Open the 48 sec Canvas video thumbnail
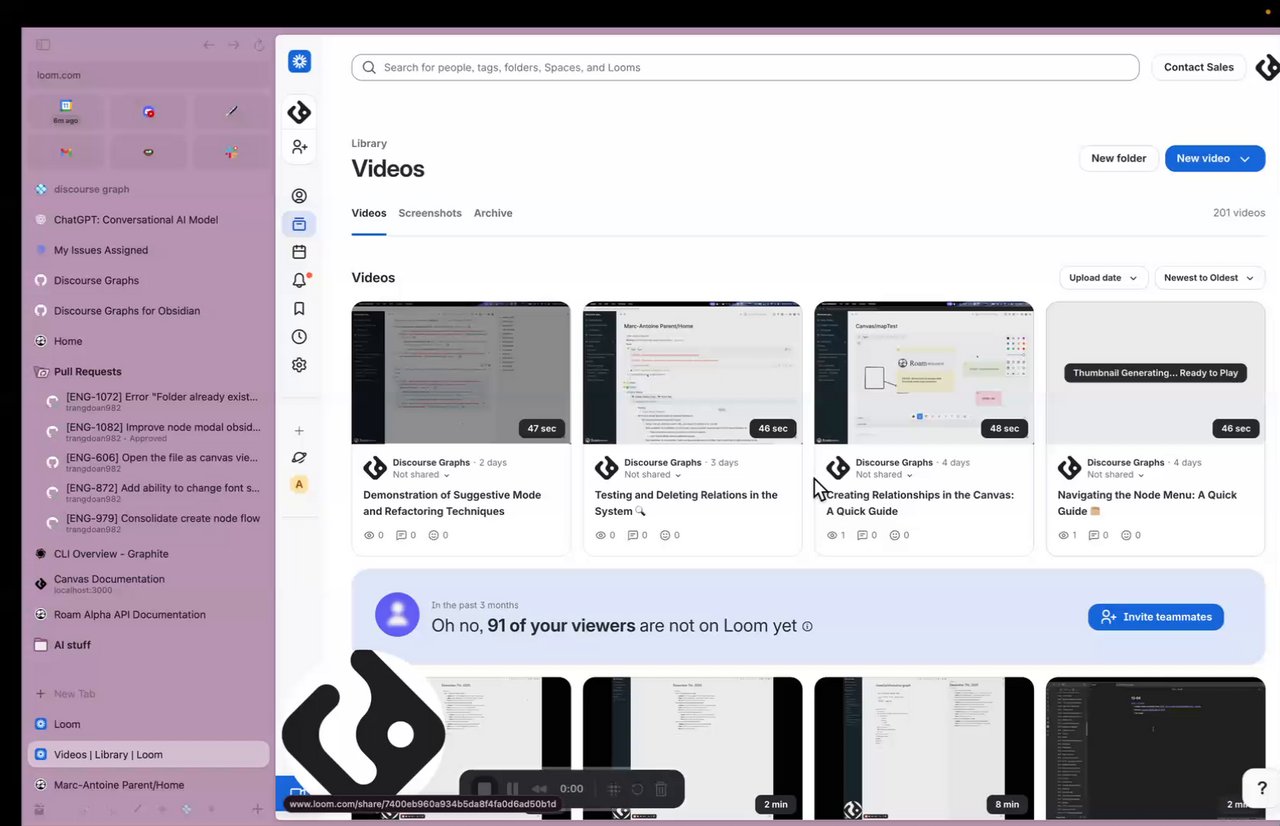This screenshot has height=826, width=1280. tap(924, 372)
